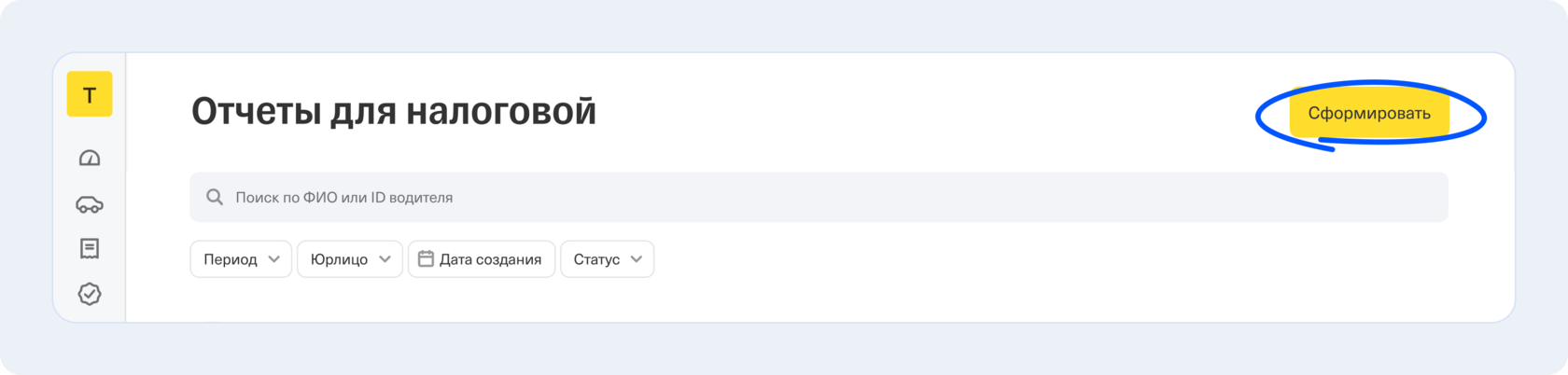The image size is (1568, 375).
Task: Click the Отчеты для налоговой heading
Action: [x=394, y=112]
